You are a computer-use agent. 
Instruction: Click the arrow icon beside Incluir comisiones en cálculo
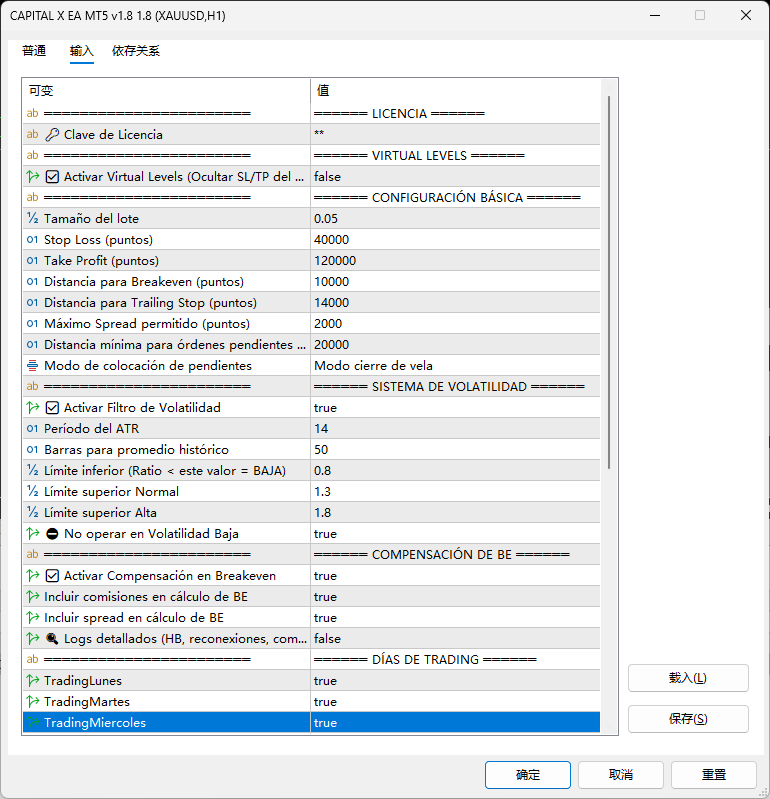click(33, 597)
